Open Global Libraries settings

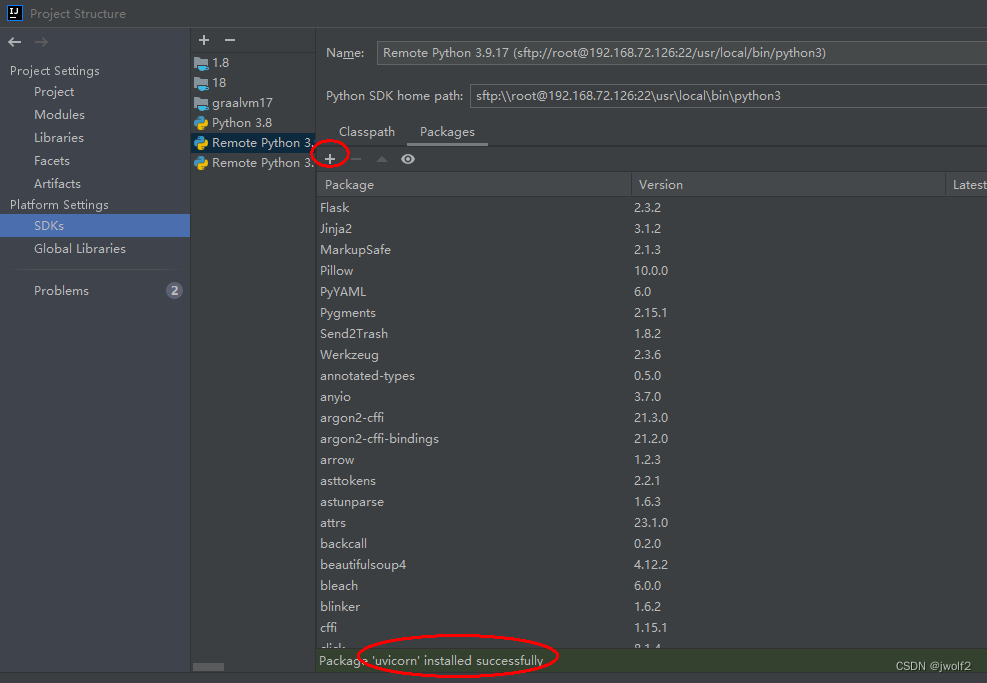pos(80,248)
